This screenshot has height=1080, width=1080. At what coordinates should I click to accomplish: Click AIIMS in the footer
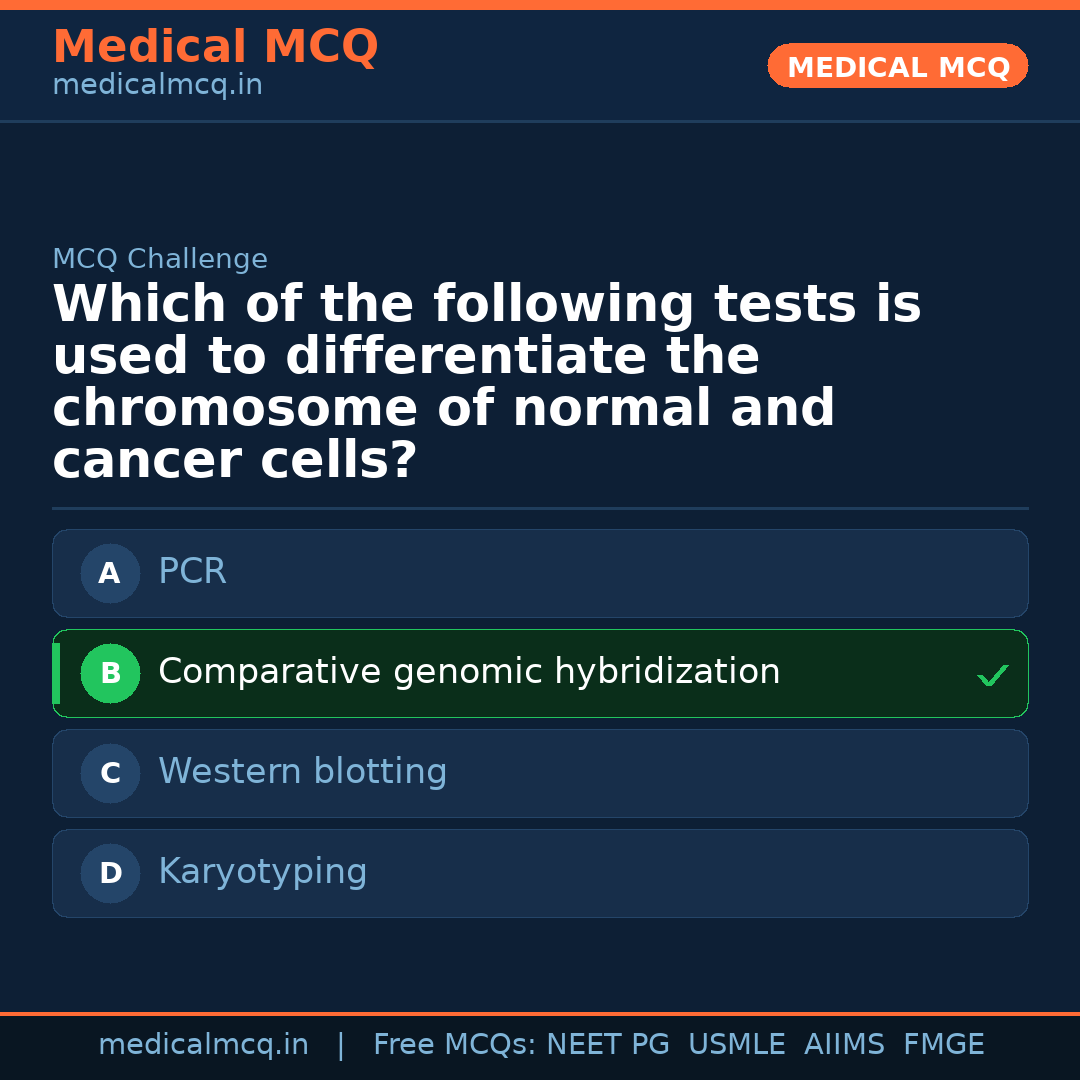[844, 1045]
